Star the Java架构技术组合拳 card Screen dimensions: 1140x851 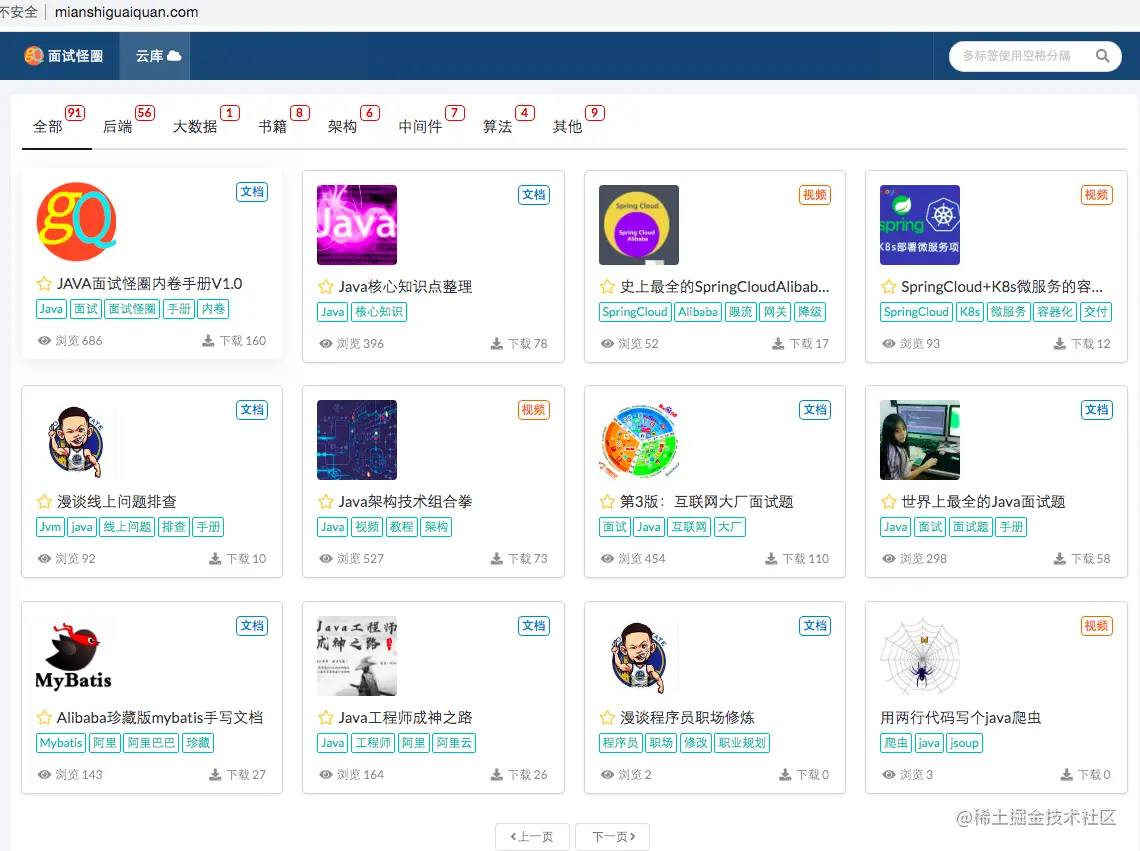tap(326, 502)
